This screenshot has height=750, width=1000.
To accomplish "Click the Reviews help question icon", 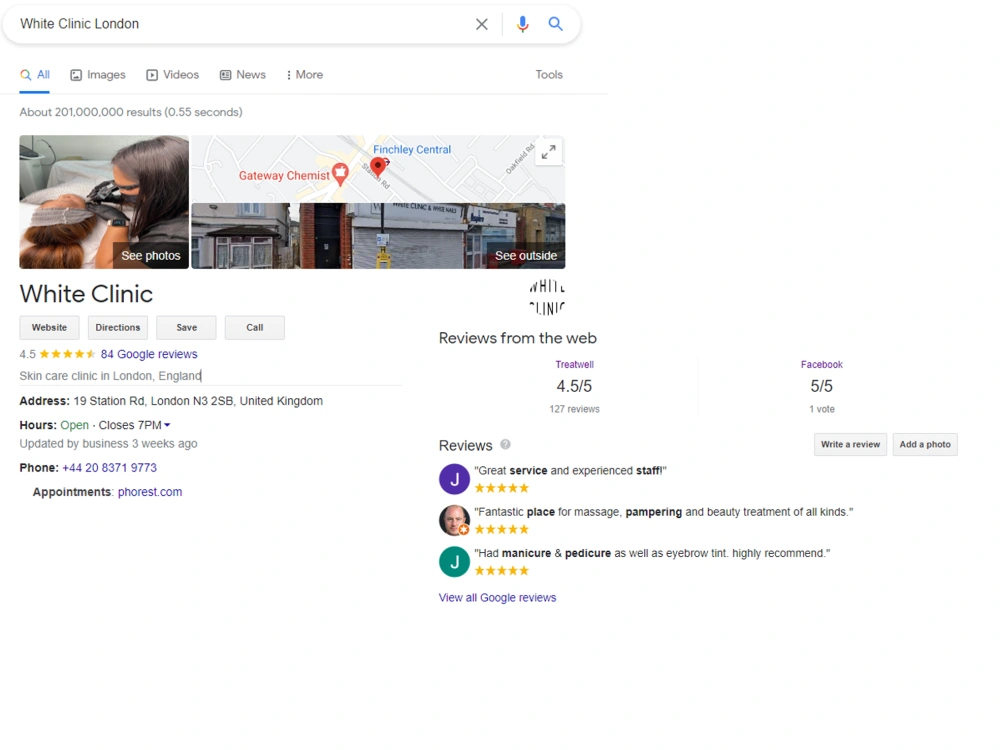I will [505, 445].
